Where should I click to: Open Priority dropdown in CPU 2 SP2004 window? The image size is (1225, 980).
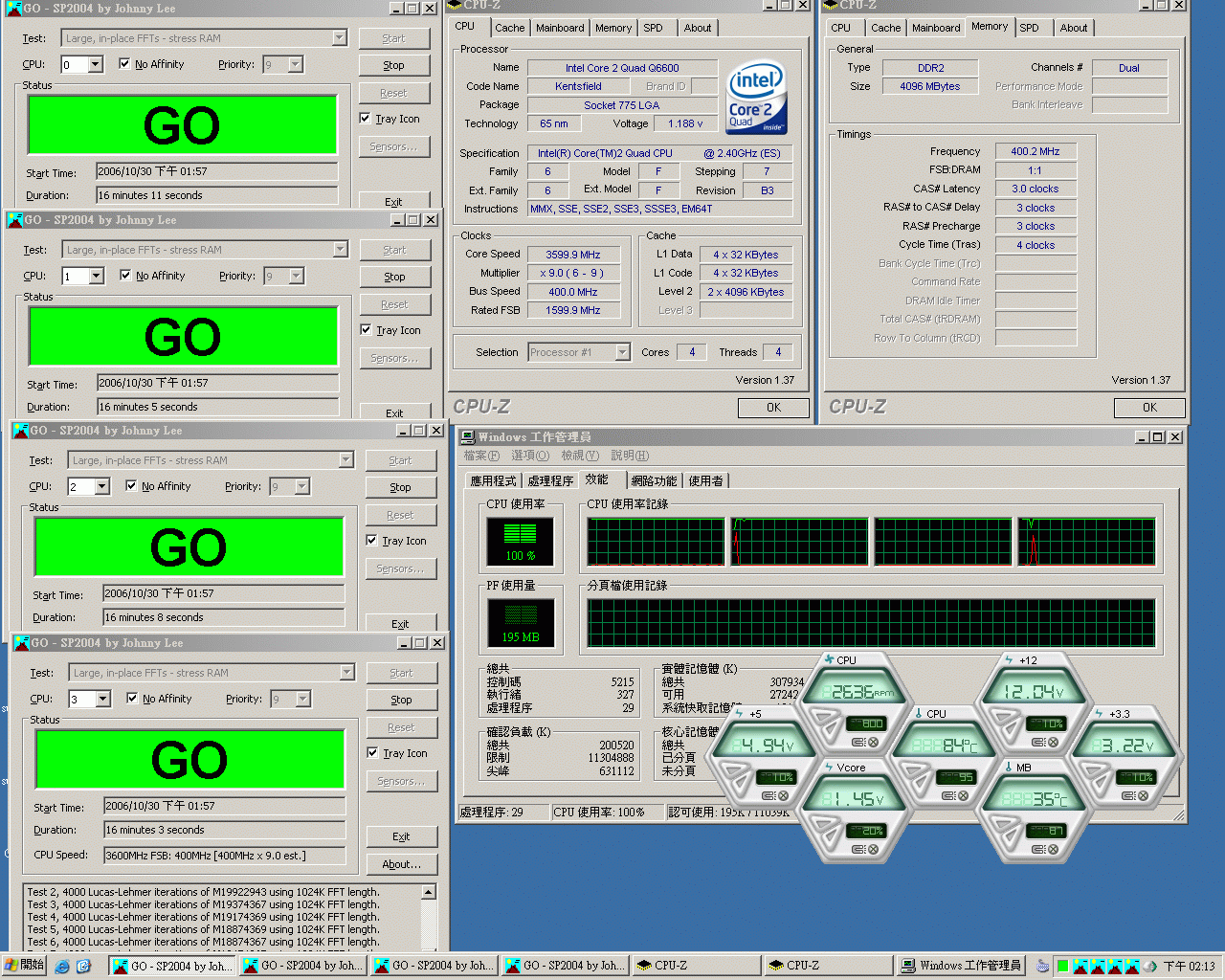pyautogui.click(x=301, y=487)
